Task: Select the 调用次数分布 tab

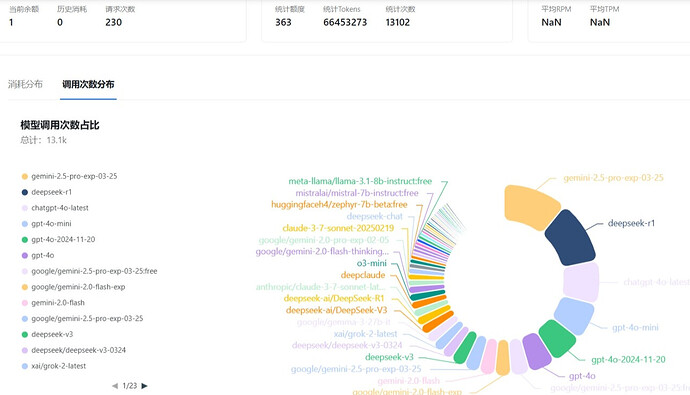Action: (88, 84)
